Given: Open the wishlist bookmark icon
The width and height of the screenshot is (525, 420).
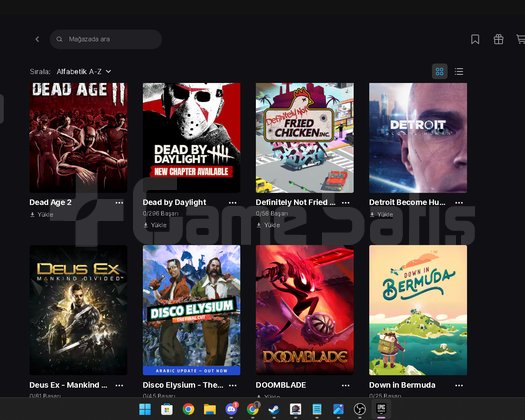Looking at the screenshot, I should coord(475,39).
